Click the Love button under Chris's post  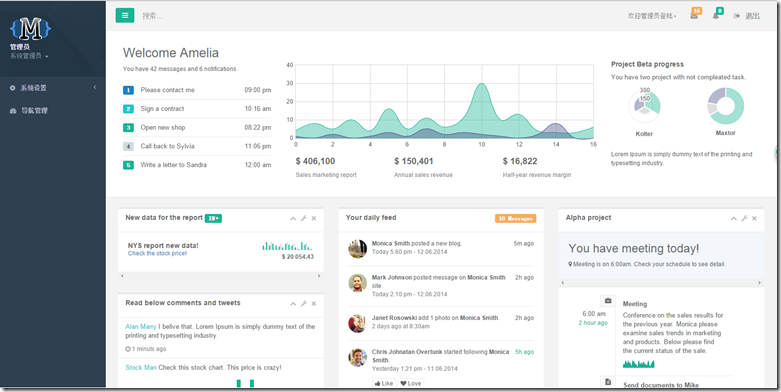click(411, 383)
